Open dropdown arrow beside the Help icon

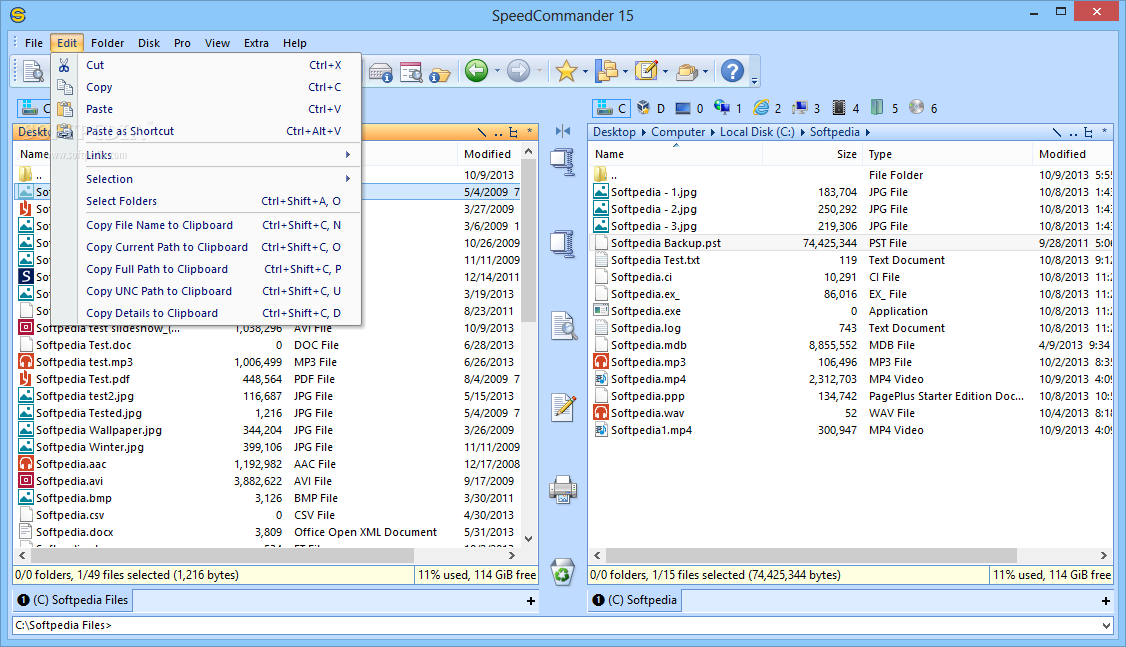(754, 81)
